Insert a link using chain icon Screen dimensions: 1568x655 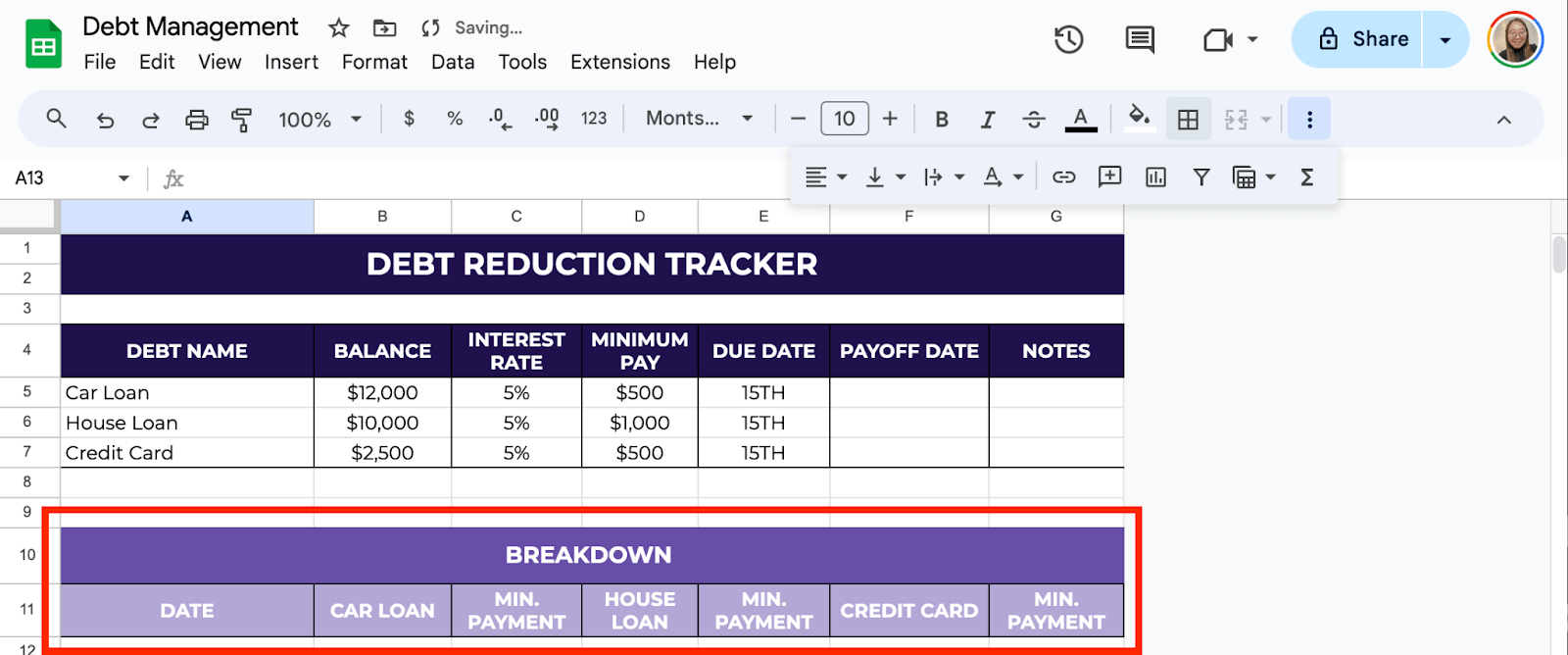pyautogui.click(x=1063, y=177)
